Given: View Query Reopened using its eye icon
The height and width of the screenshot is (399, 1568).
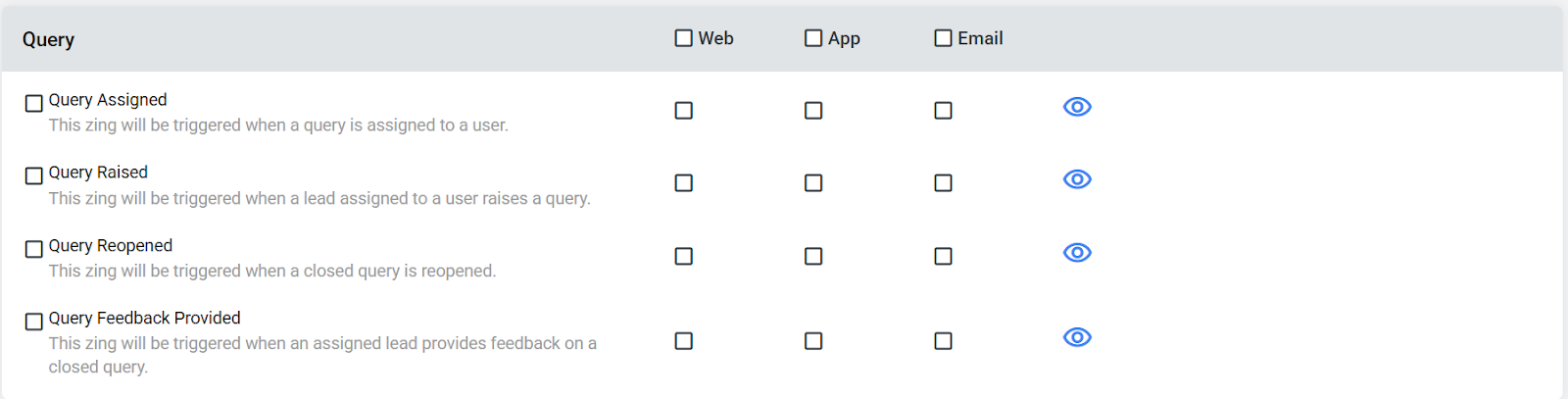Looking at the screenshot, I should pos(1077,253).
